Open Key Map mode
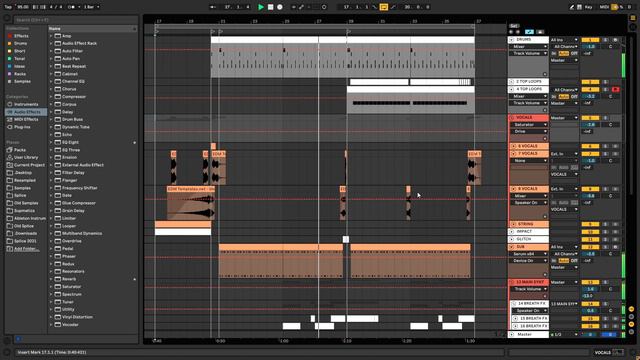The image size is (640, 360). click(589, 7)
